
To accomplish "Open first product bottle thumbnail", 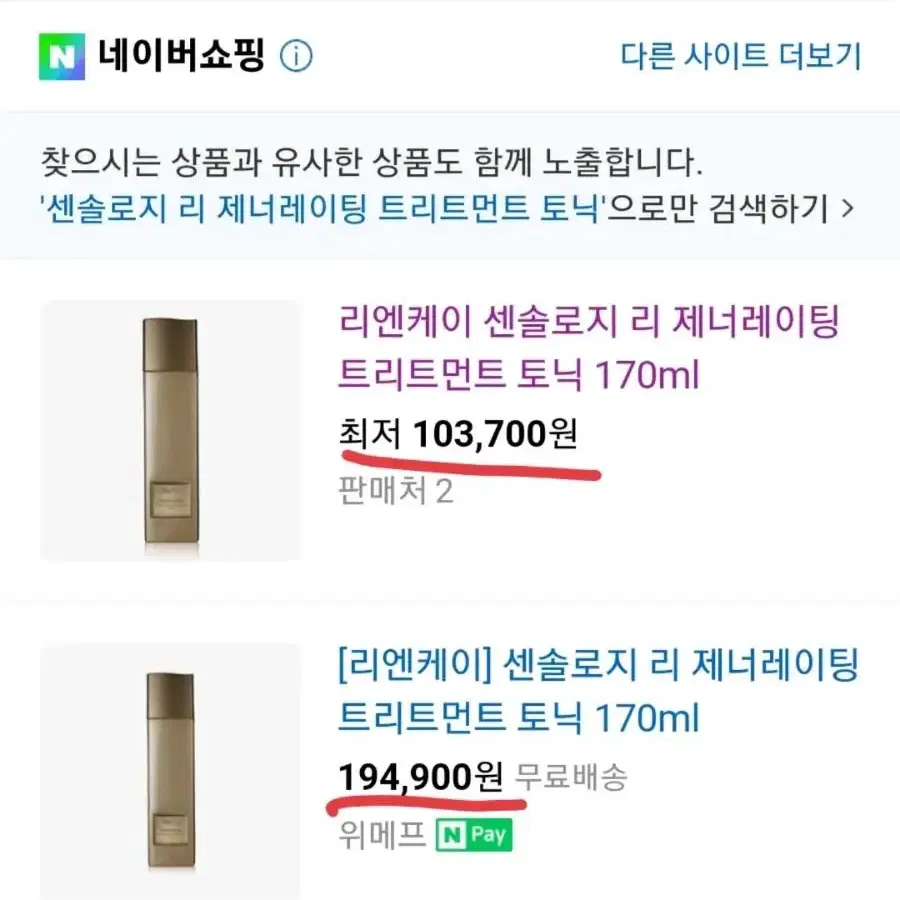I will coord(170,430).
